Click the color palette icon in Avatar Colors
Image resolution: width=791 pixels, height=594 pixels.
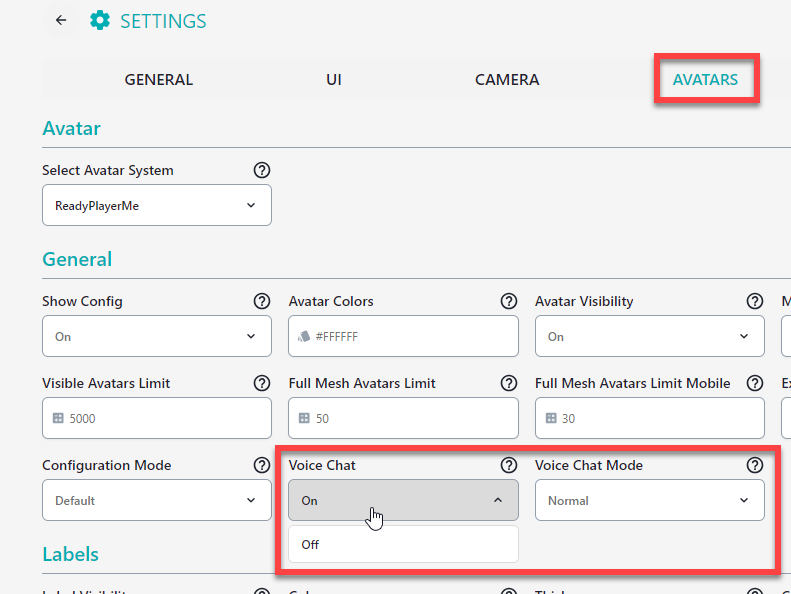click(304, 337)
